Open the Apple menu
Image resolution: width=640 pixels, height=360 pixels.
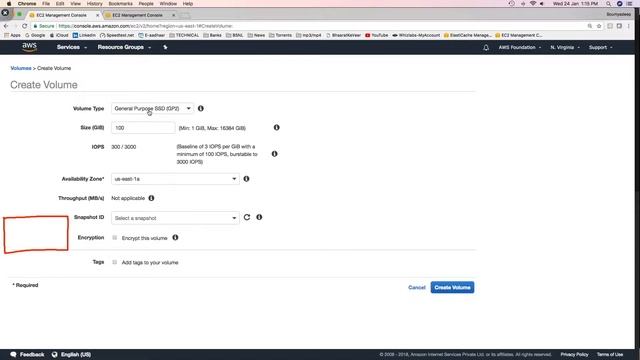click(9, 4)
